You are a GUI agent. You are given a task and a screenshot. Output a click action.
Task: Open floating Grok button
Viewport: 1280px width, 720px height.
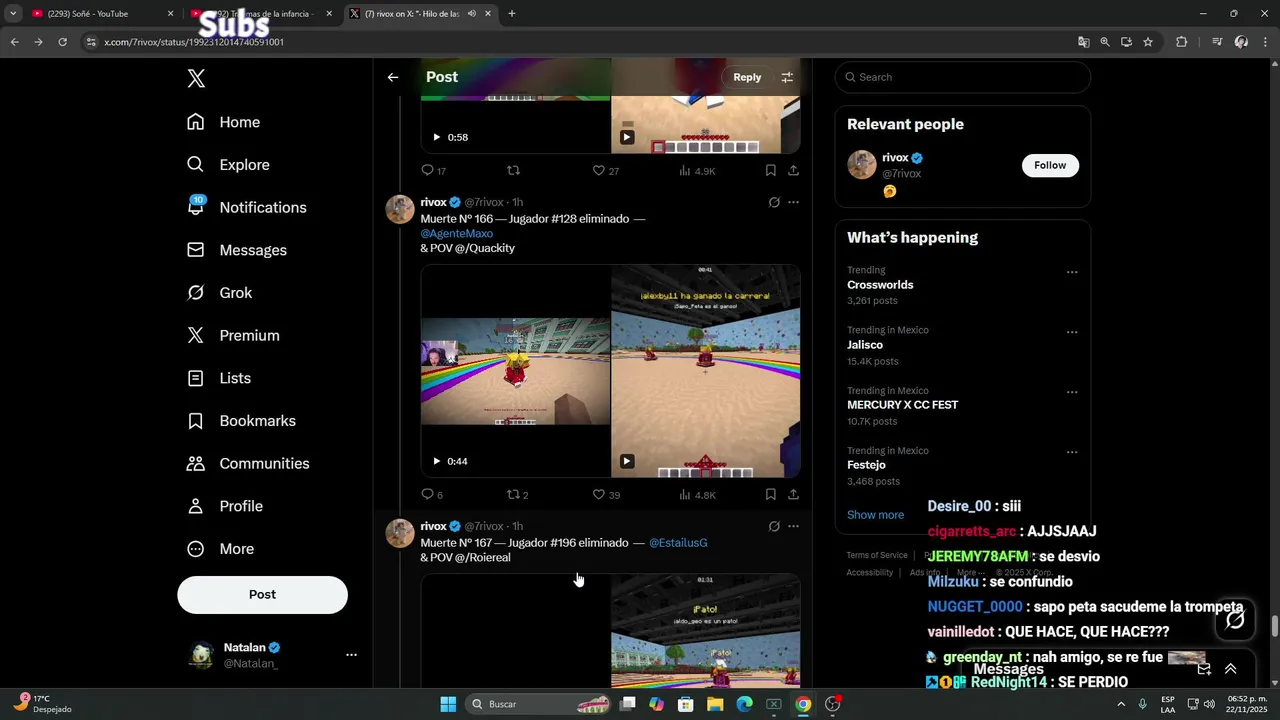(1235, 620)
